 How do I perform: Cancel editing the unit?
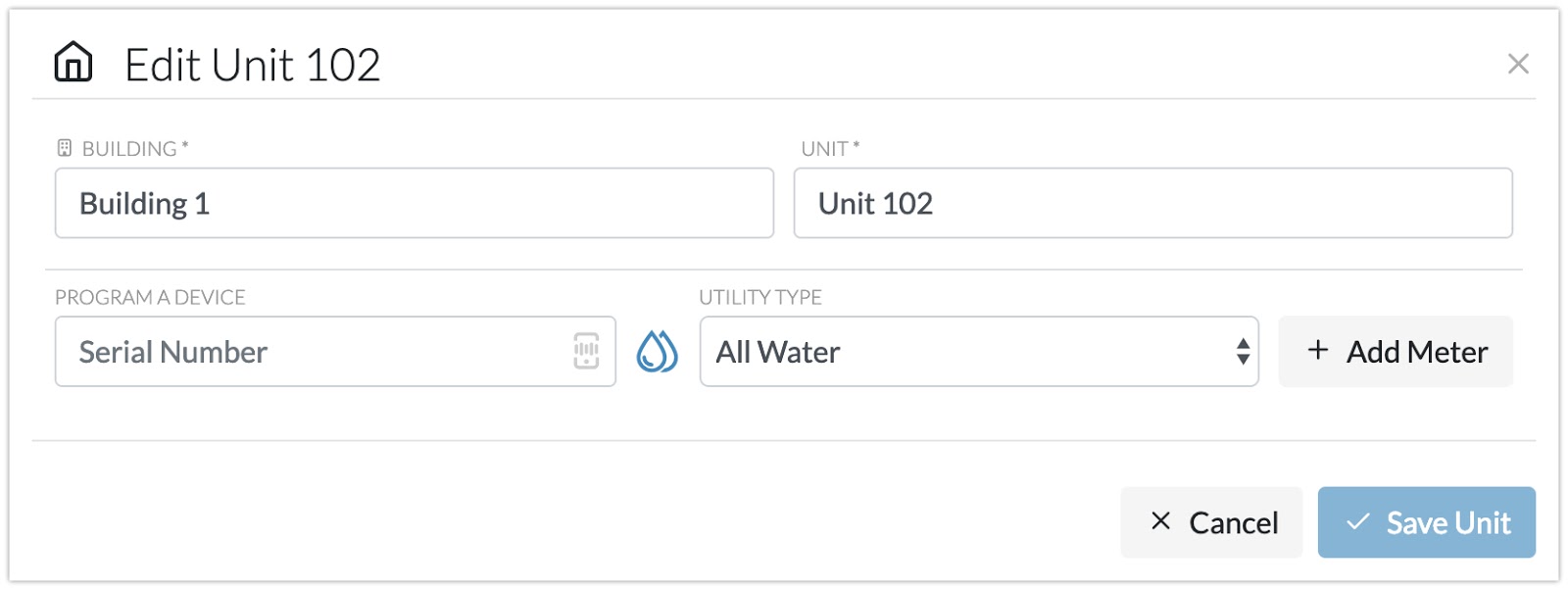[x=1211, y=522]
